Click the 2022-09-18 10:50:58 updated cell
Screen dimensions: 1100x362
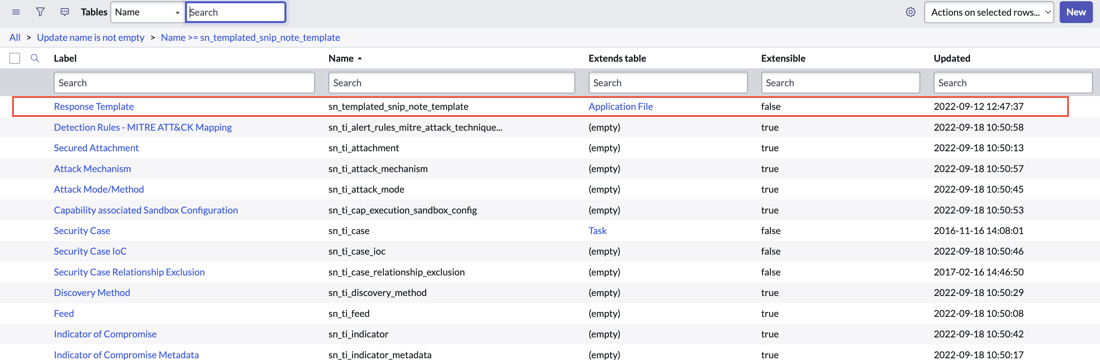tap(979, 128)
